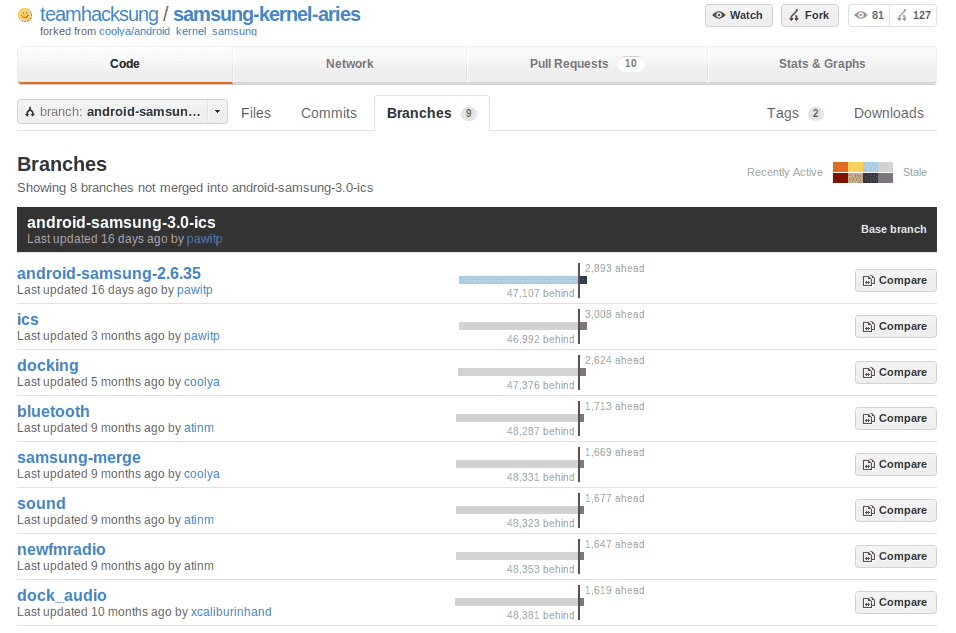Open the Downloads subtab
956x633 pixels.
point(888,113)
